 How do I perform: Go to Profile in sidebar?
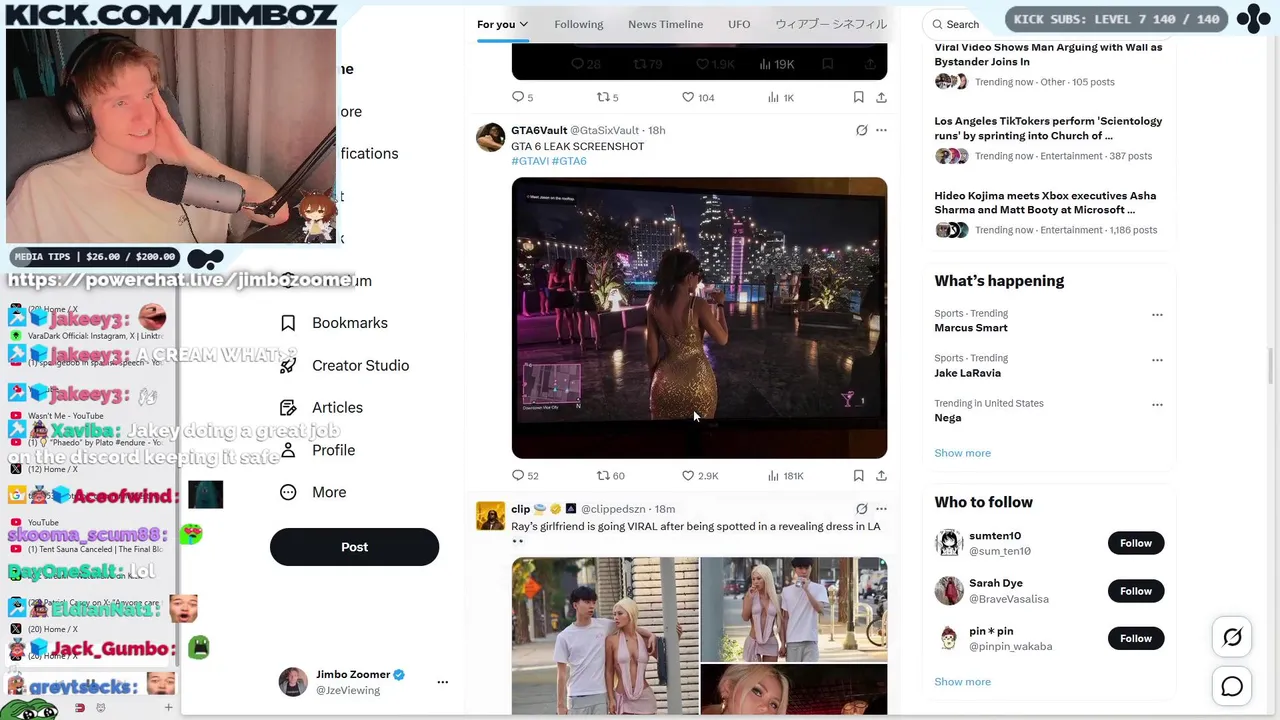pyautogui.click(x=318, y=450)
